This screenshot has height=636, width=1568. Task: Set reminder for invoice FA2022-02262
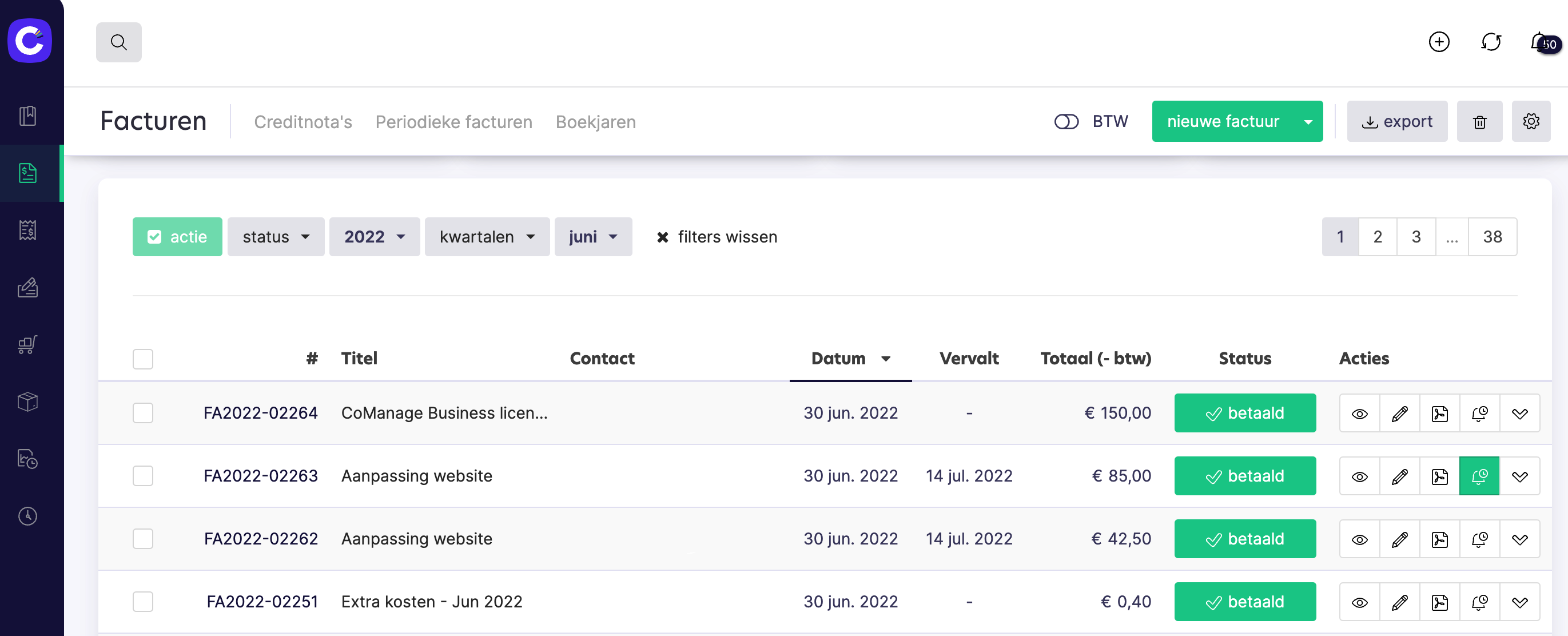(x=1479, y=539)
